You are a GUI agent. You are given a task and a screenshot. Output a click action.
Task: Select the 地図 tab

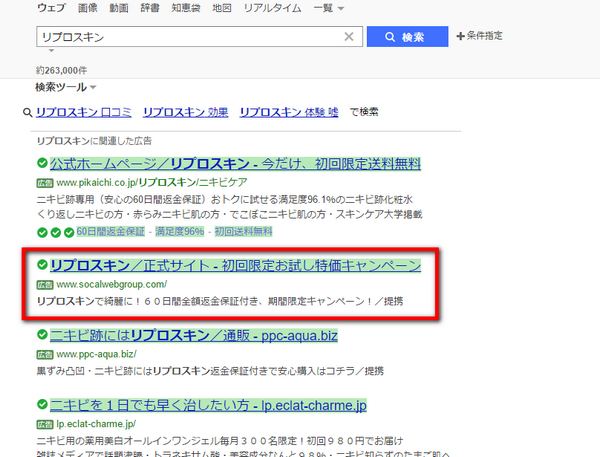pos(223,8)
